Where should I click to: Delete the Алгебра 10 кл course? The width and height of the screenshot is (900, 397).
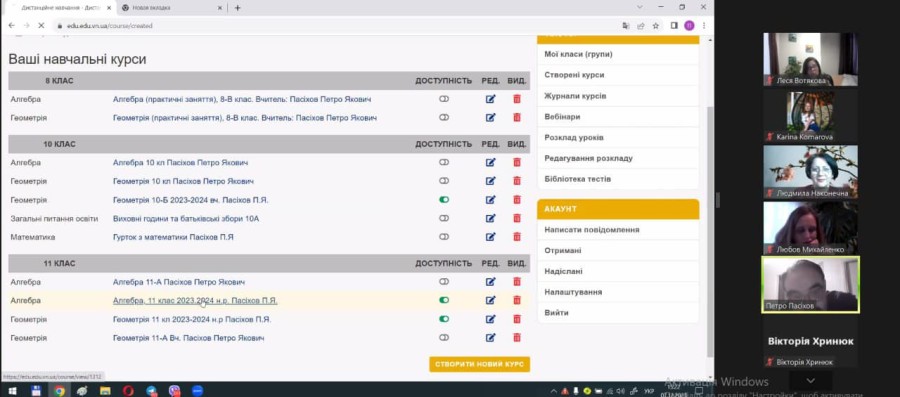(x=517, y=162)
